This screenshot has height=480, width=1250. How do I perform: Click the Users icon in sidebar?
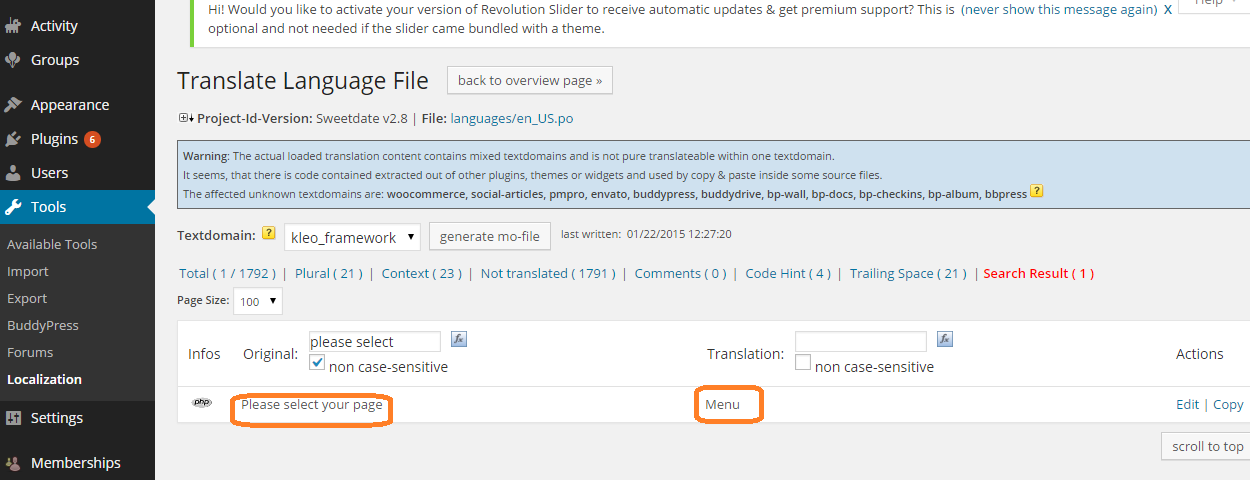coord(13,173)
